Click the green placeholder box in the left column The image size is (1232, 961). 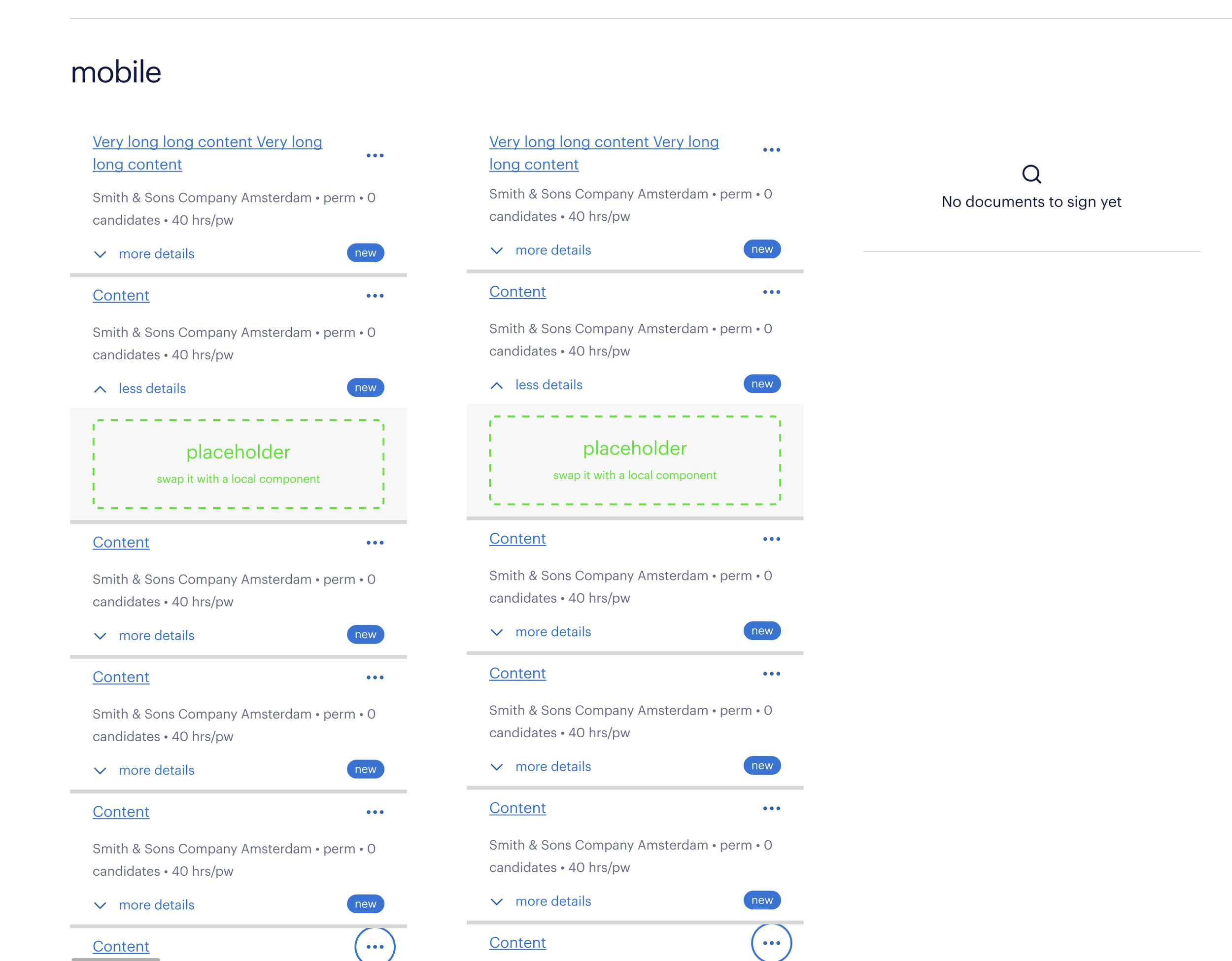coord(238,464)
